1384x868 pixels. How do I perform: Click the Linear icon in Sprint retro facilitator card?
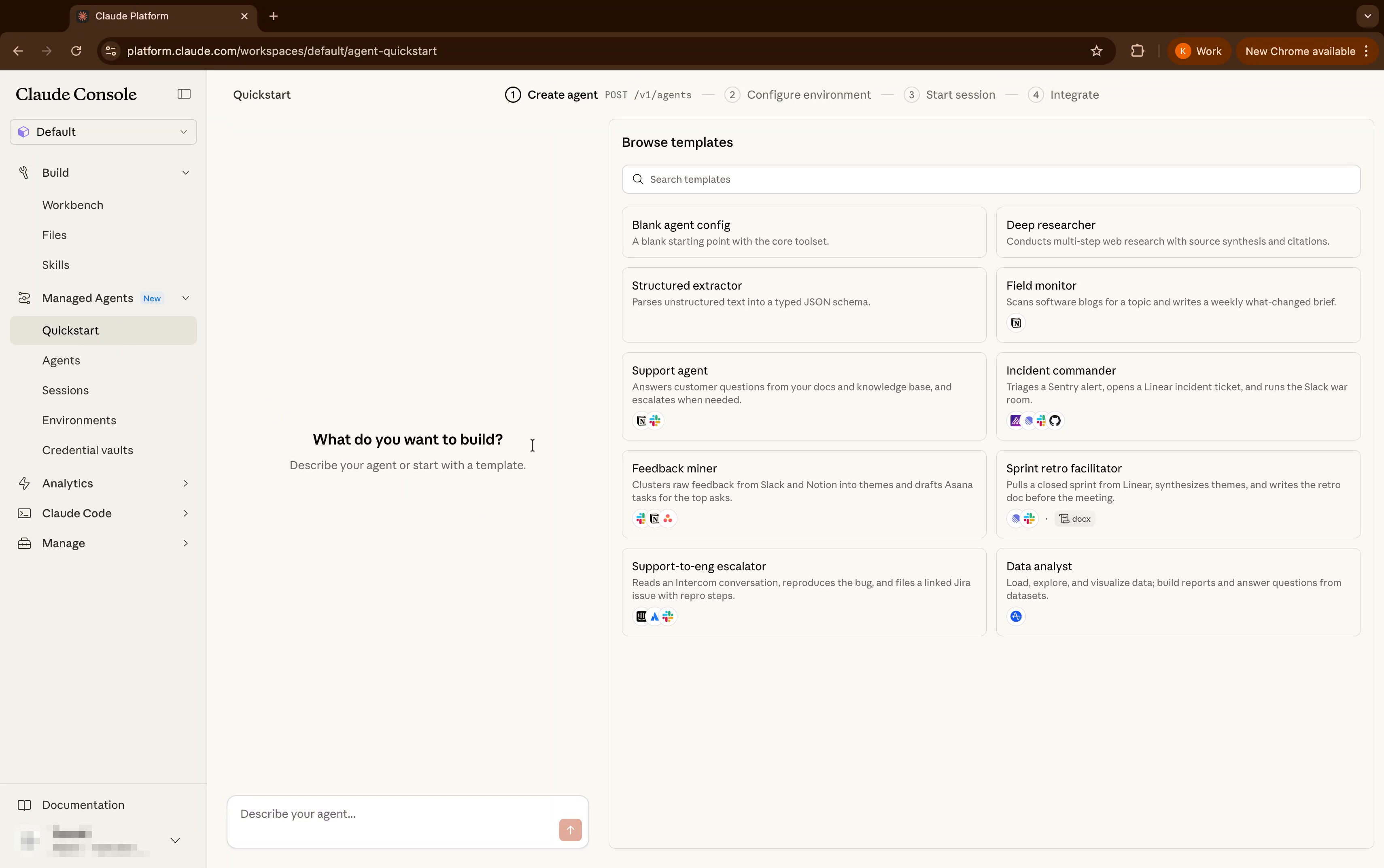[x=1015, y=519]
